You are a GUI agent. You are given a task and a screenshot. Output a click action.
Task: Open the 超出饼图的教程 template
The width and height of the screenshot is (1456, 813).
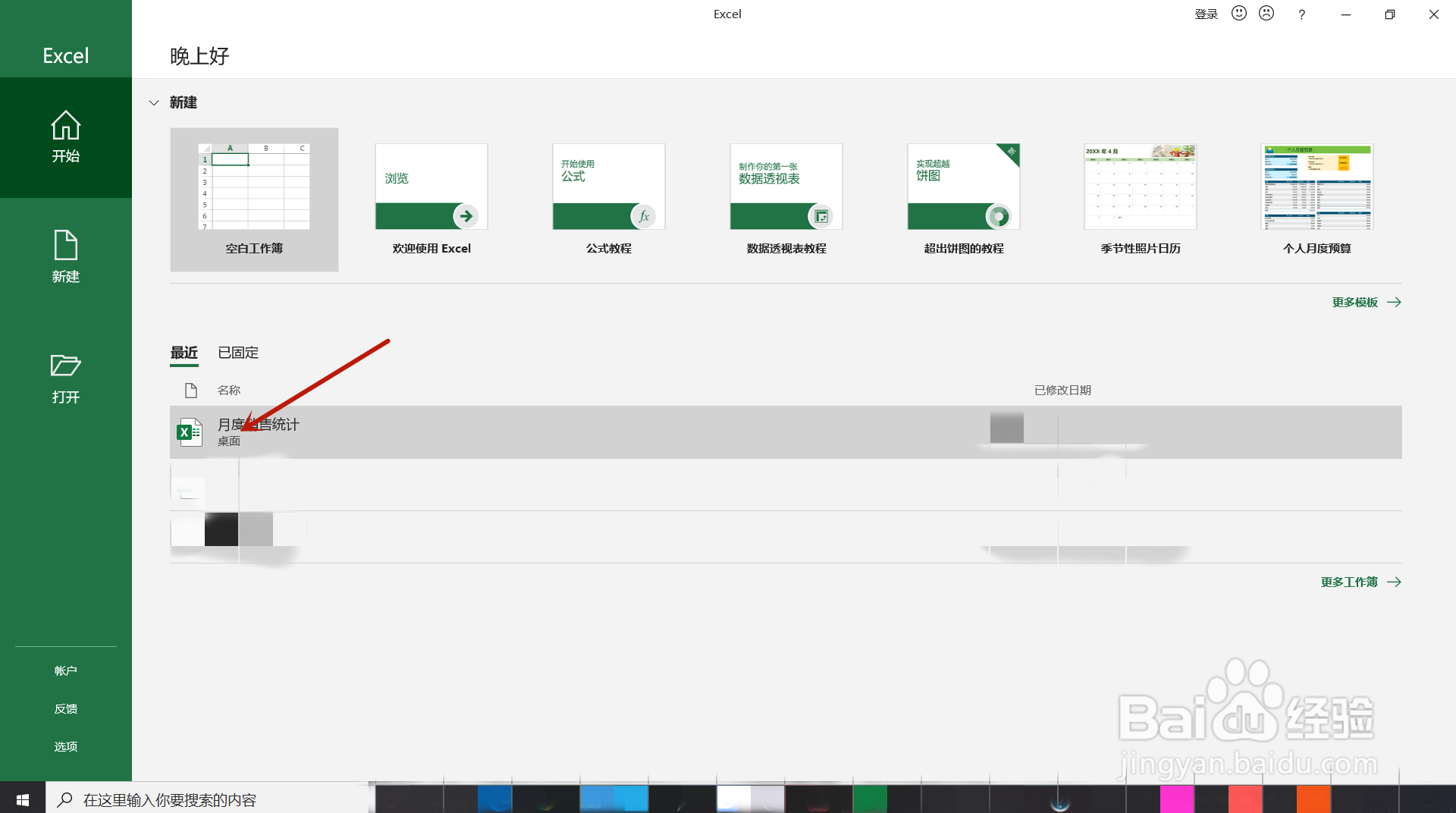[964, 199]
